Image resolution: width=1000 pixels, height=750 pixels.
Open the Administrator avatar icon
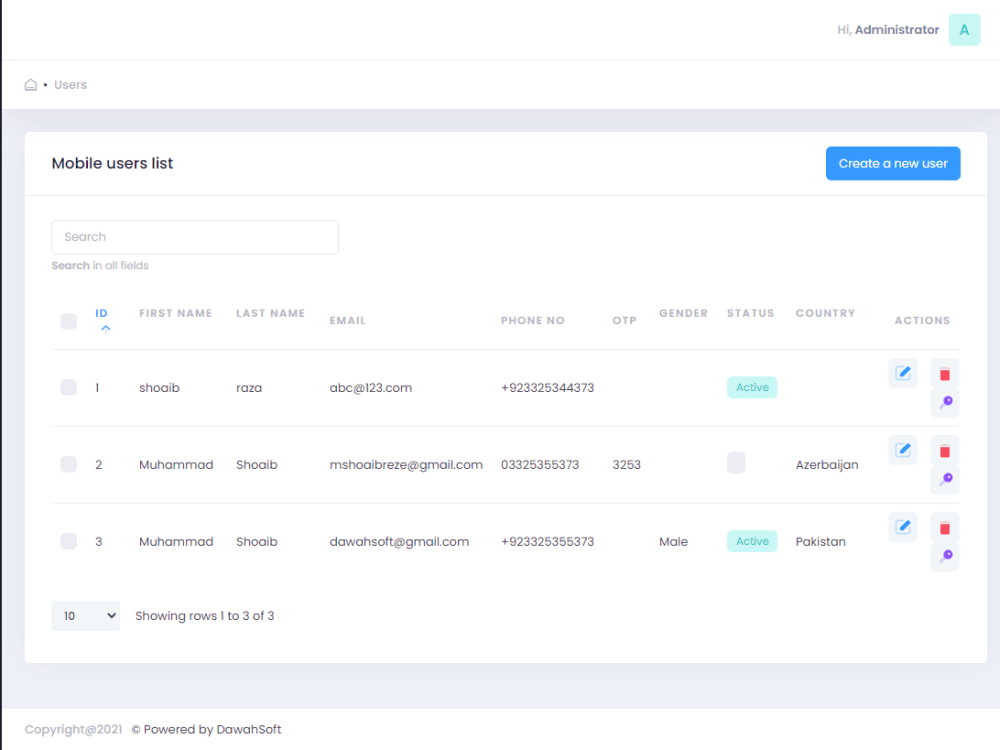click(964, 29)
